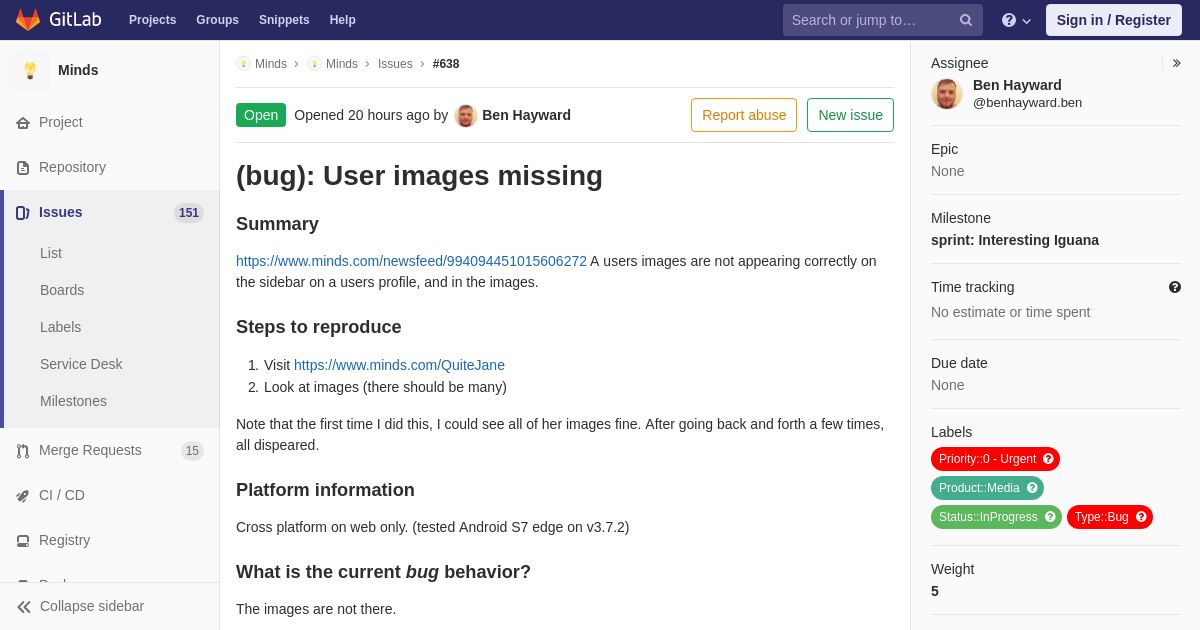Open the Groups menu in the navbar
1200x630 pixels.
pos(217,20)
